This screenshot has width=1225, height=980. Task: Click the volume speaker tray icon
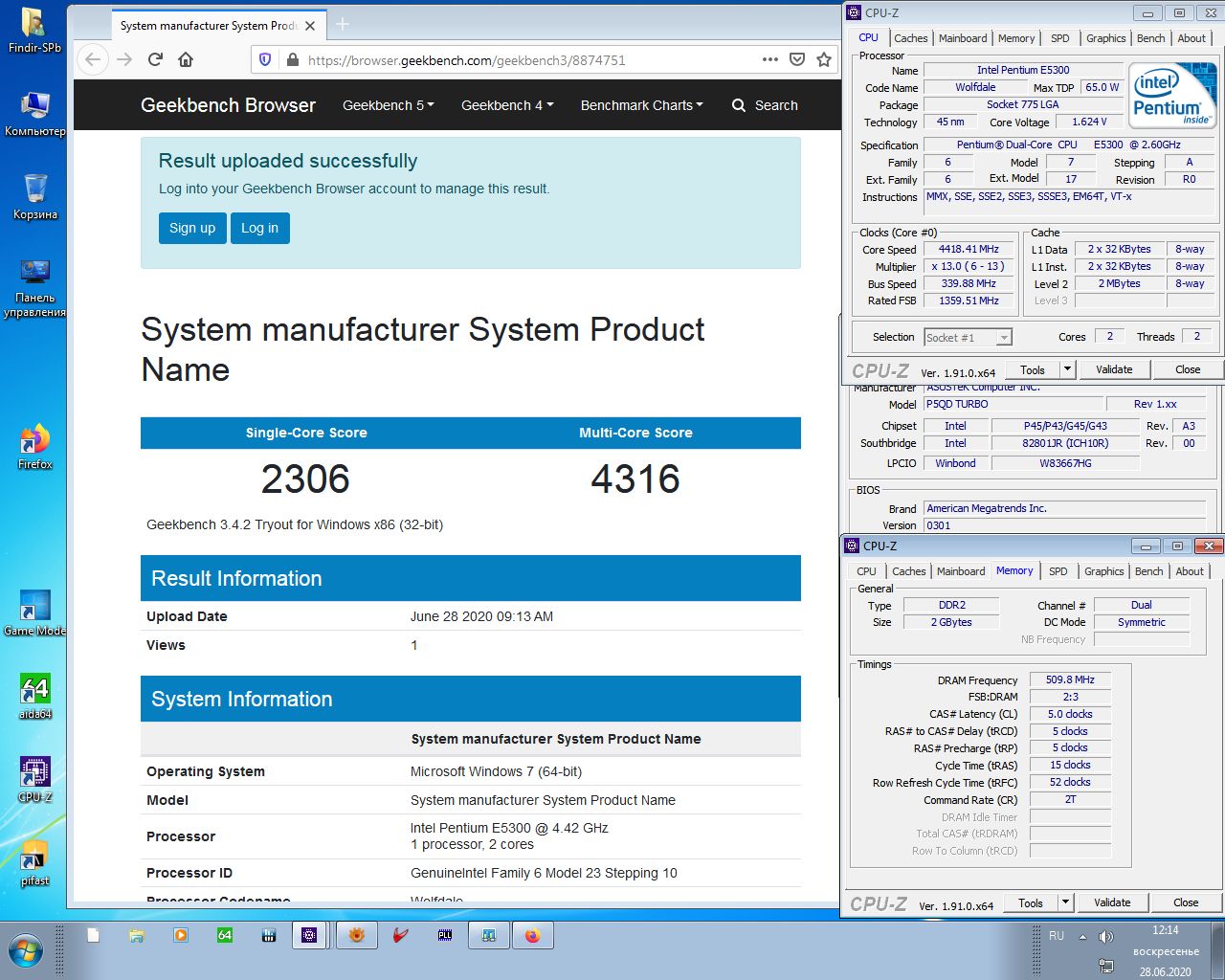point(1106,937)
